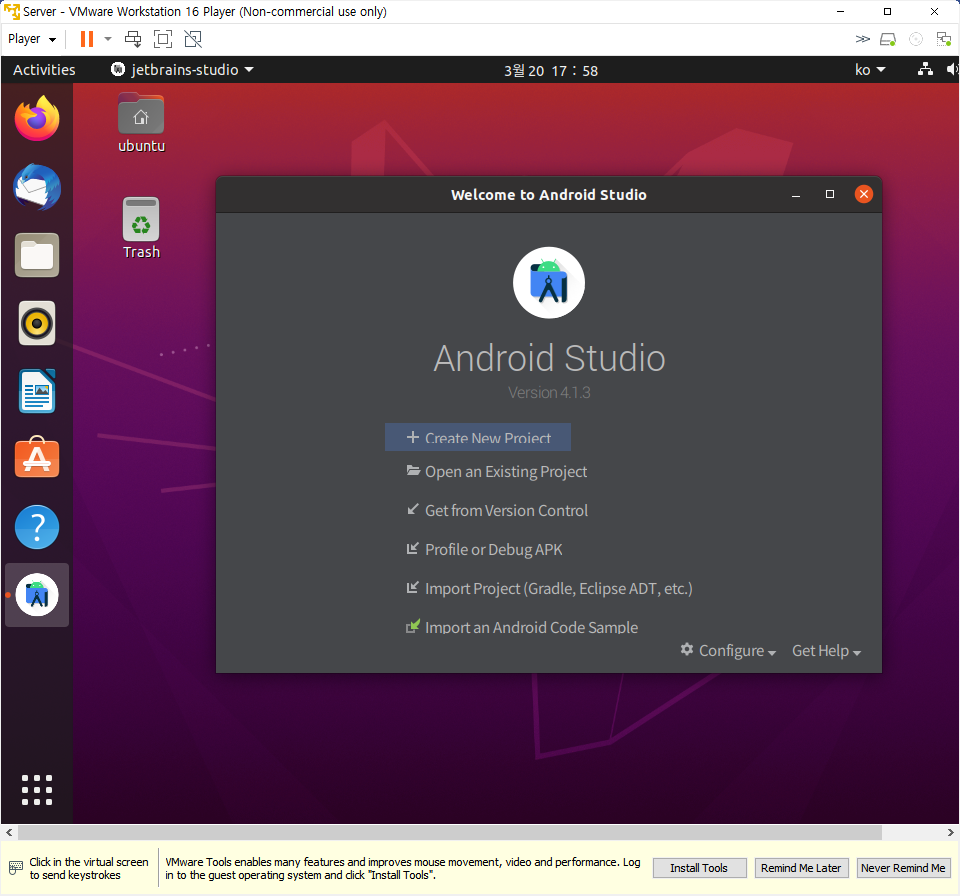This screenshot has width=960, height=896.
Task: Click horizontal scrollbar right arrow
Action: point(950,832)
